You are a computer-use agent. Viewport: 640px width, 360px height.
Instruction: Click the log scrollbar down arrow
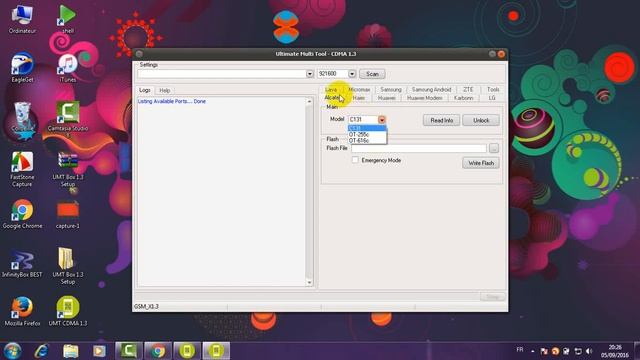click(309, 282)
